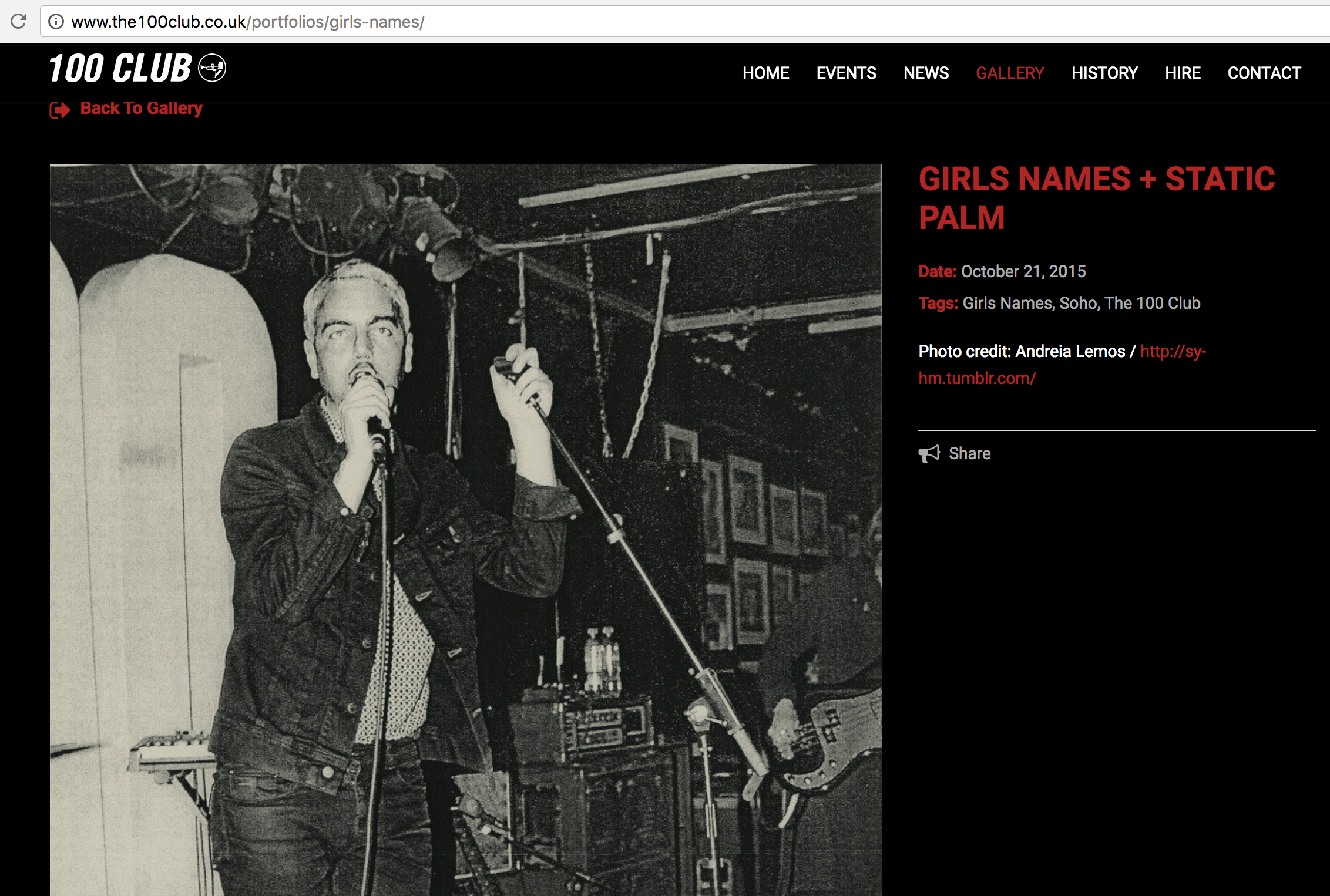Open the 100 CLUB logo text
Image resolution: width=1330 pixels, height=896 pixels.
click(x=120, y=68)
